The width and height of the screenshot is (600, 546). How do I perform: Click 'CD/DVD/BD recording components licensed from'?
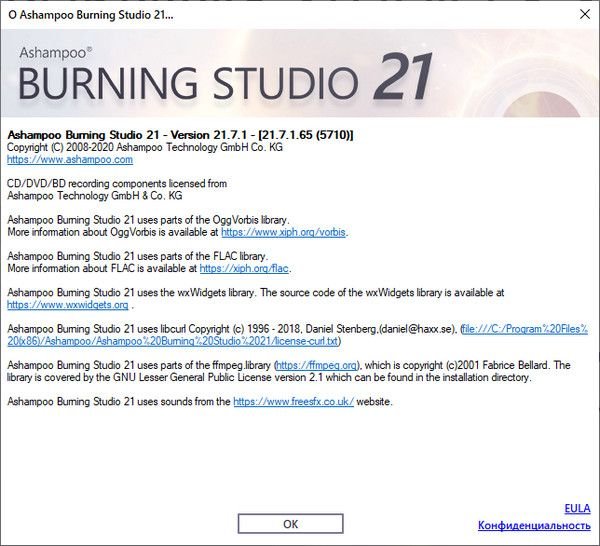click(x=117, y=184)
